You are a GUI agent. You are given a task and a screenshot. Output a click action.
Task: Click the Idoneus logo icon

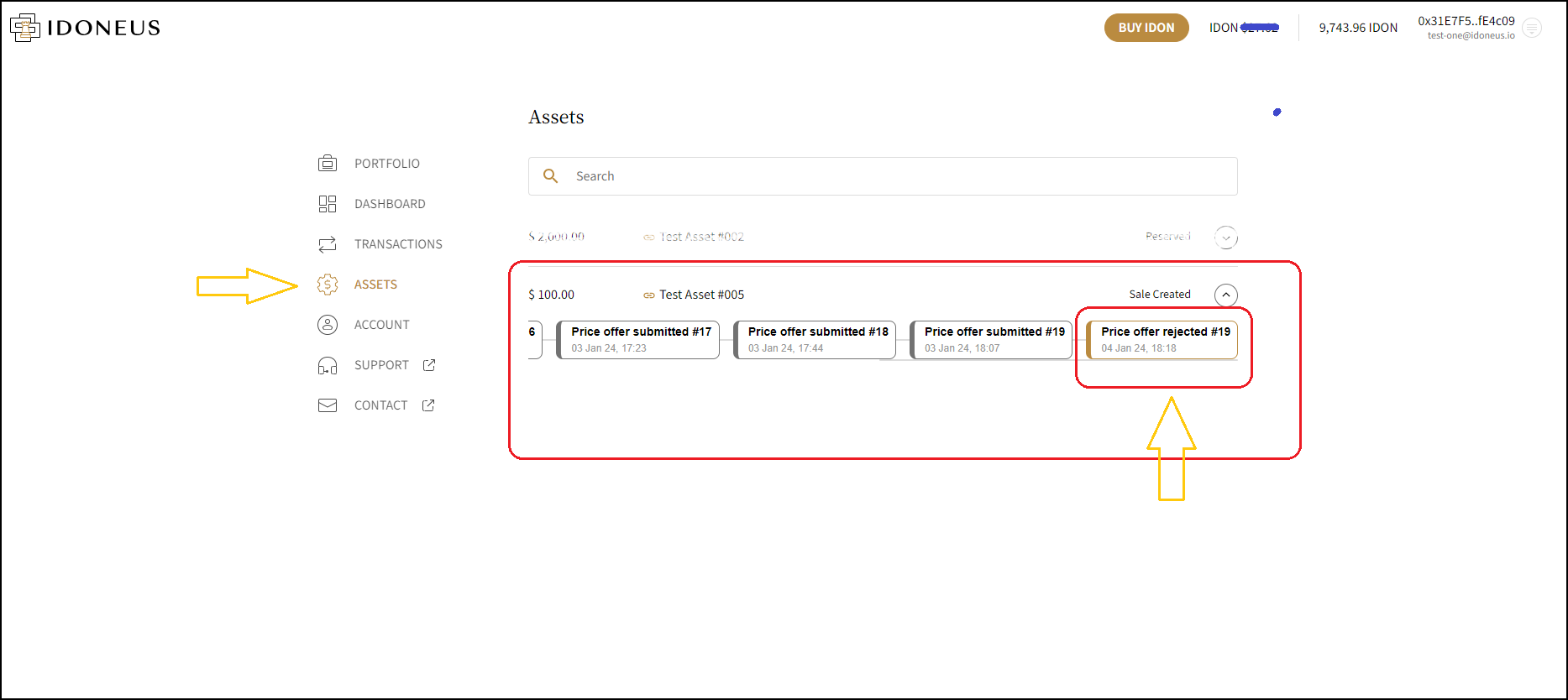(25, 28)
